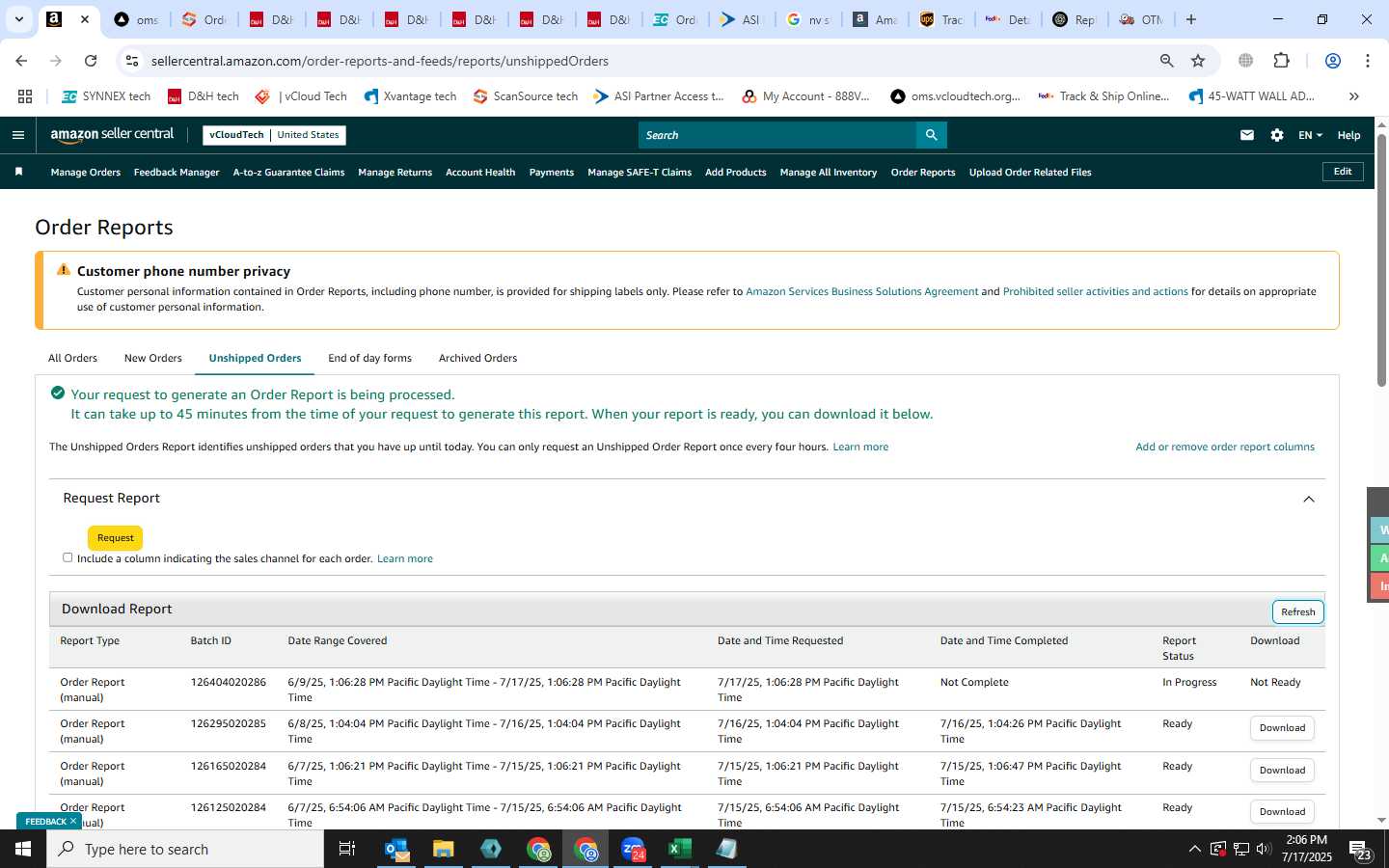
Task: Click the Amazon Seller Central logo
Action: [x=112, y=135]
